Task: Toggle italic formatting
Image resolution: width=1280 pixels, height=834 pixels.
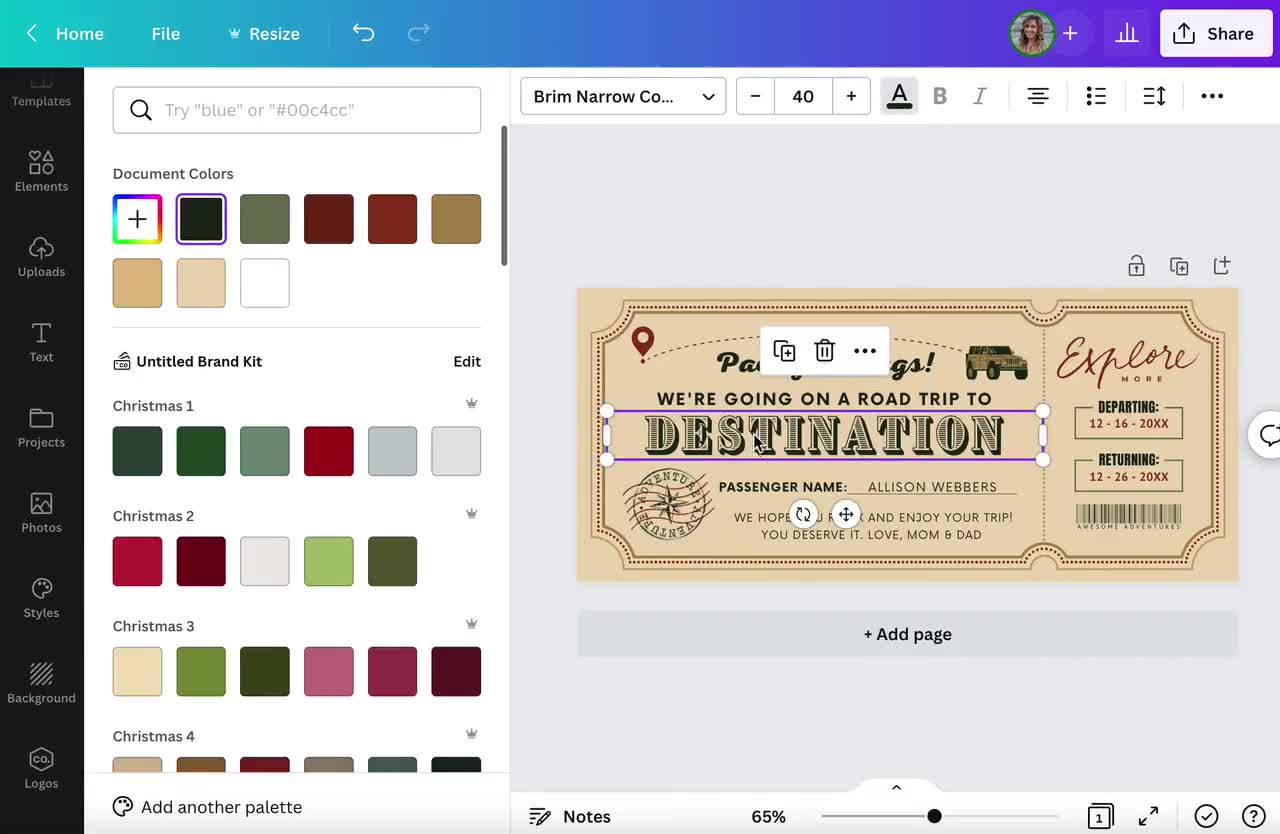Action: tap(980, 96)
